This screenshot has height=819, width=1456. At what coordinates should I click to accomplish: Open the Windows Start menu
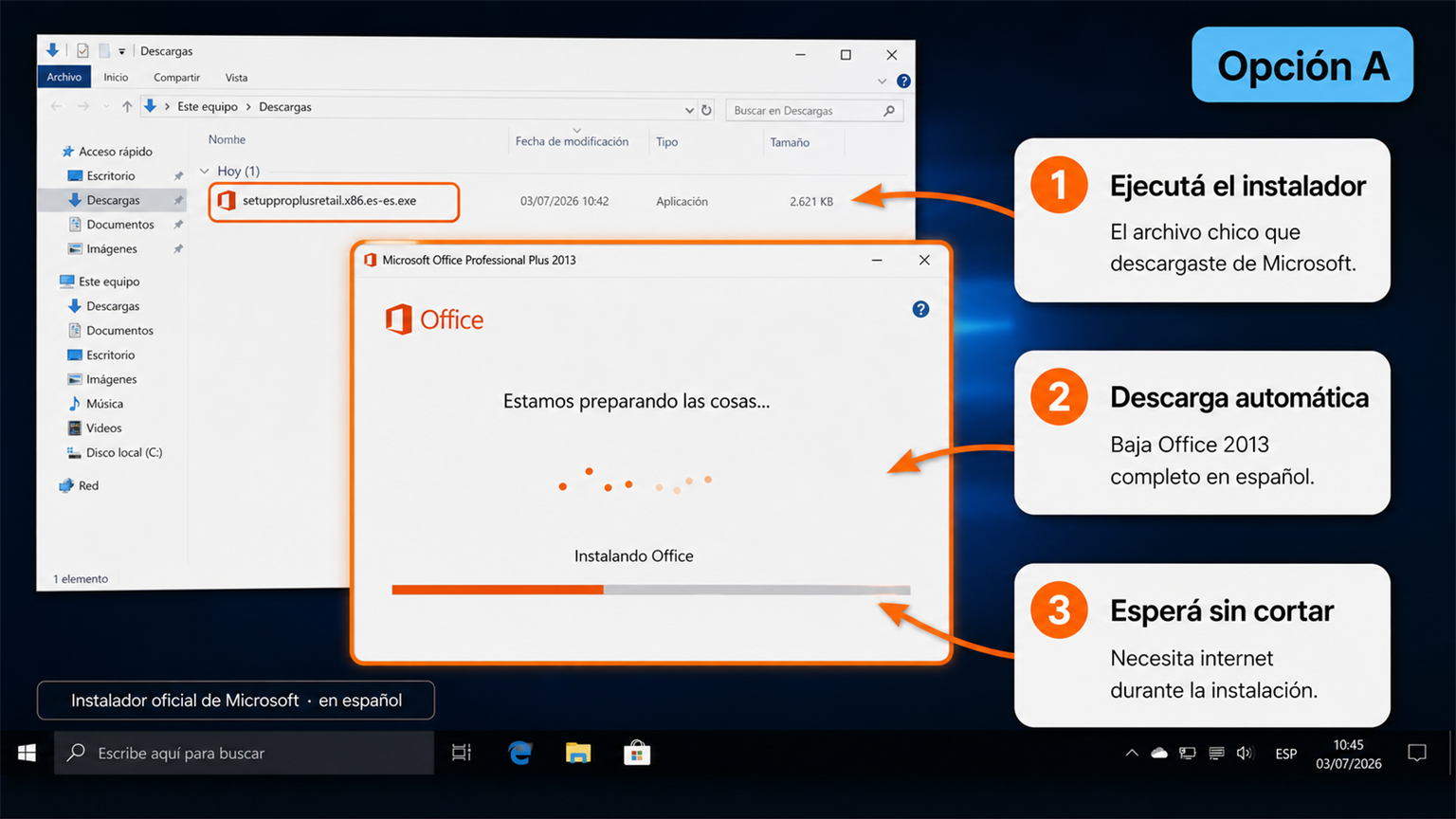coord(27,753)
